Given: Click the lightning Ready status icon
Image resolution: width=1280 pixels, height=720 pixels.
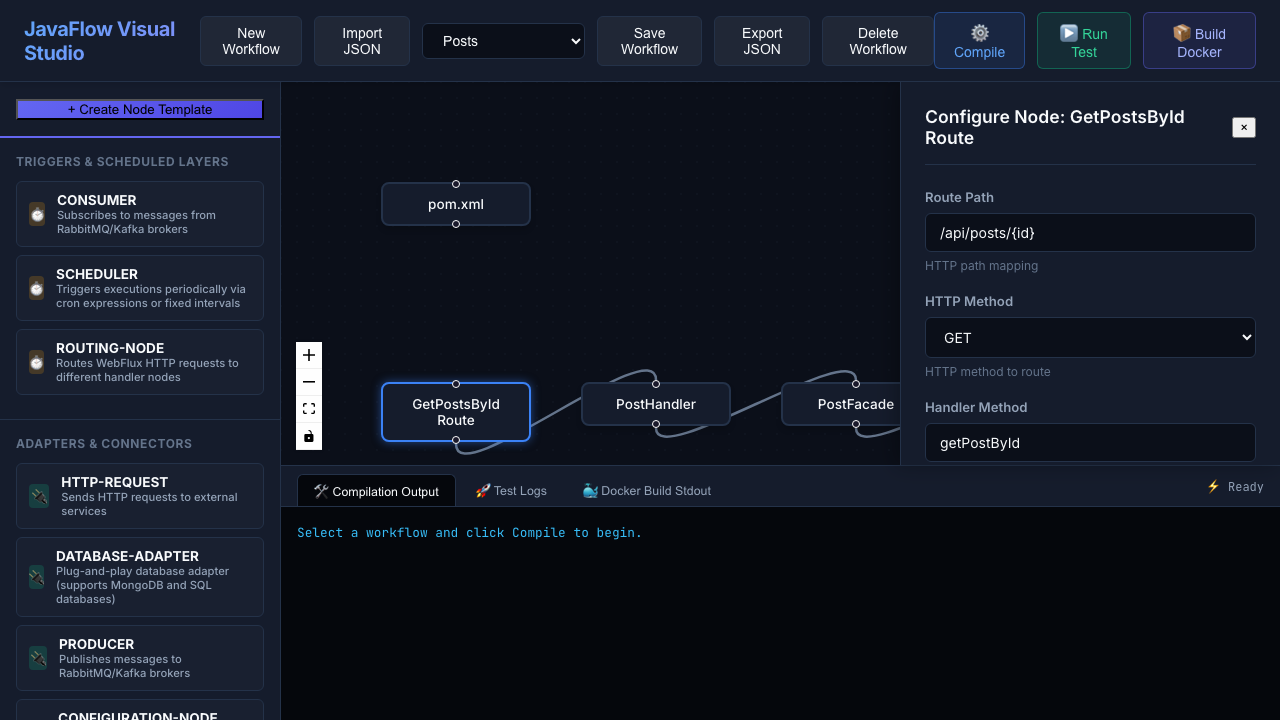Looking at the screenshot, I should coord(1213,486).
